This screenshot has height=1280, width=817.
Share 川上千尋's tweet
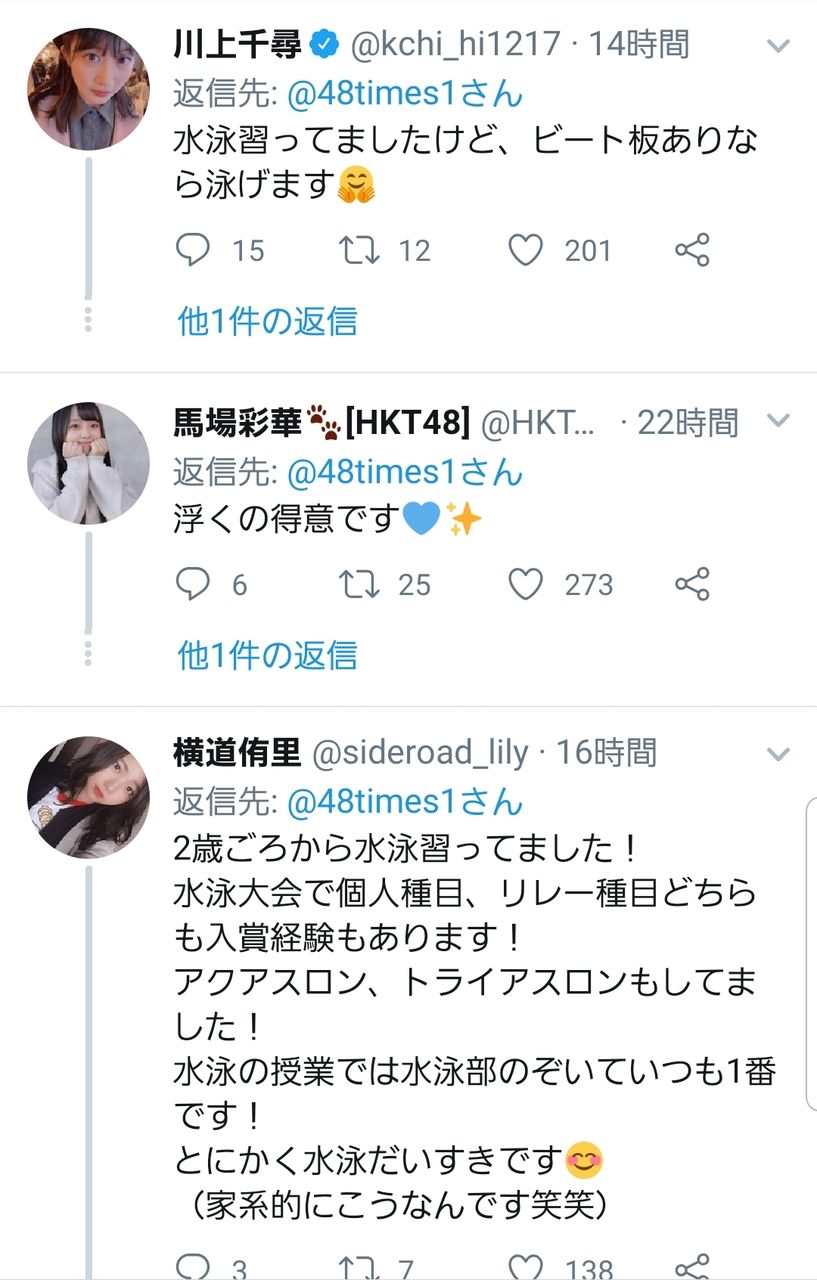(692, 250)
